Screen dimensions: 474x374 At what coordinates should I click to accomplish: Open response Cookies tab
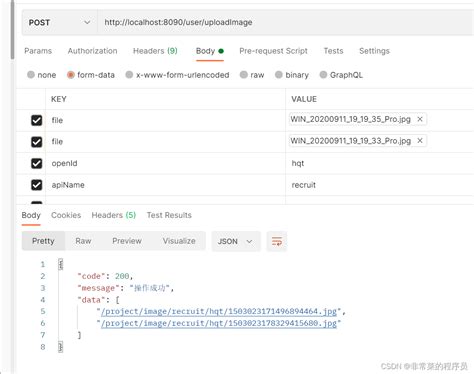[66, 215]
